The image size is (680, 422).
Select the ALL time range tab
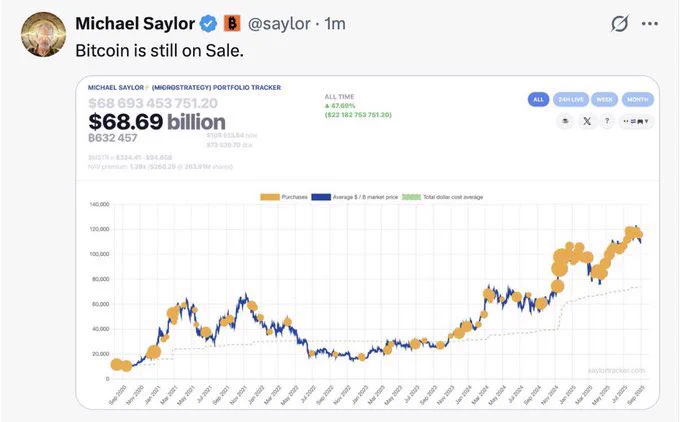[x=538, y=99]
